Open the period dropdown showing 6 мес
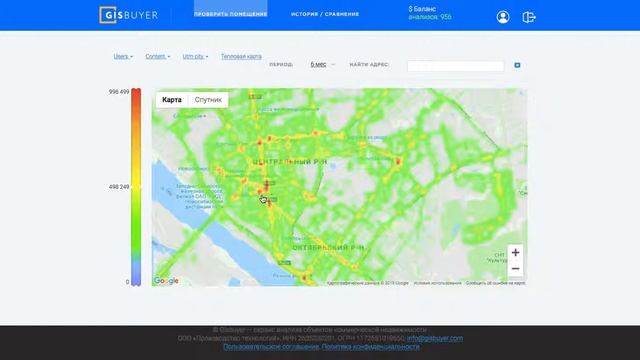The width and height of the screenshot is (640, 360). coord(322,64)
